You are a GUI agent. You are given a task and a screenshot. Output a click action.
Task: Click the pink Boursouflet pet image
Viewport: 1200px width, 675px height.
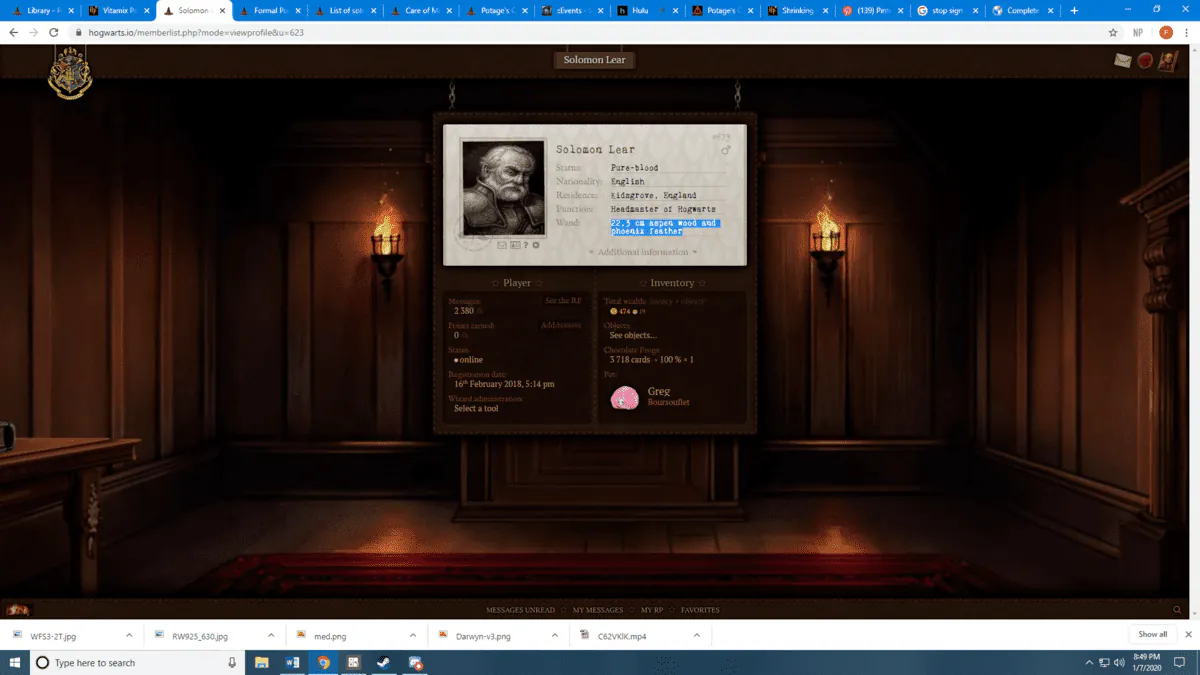(625, 397)
